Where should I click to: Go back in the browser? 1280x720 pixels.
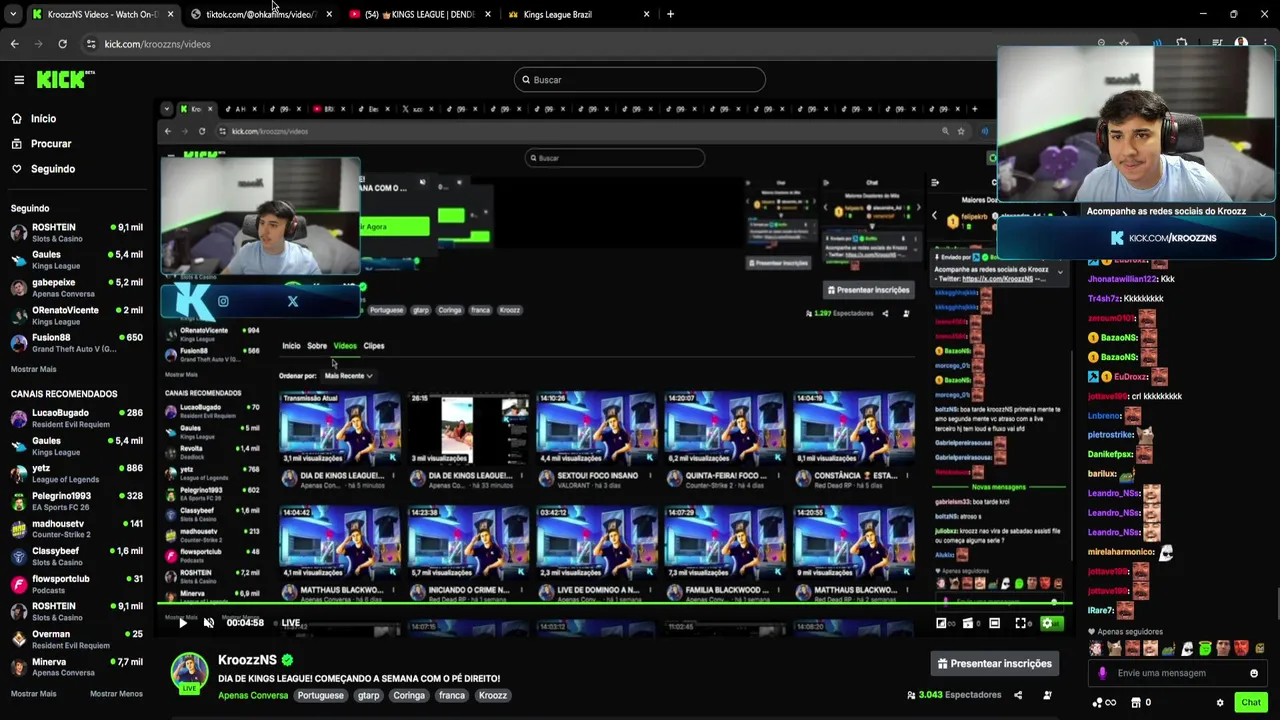coord(14,44)
